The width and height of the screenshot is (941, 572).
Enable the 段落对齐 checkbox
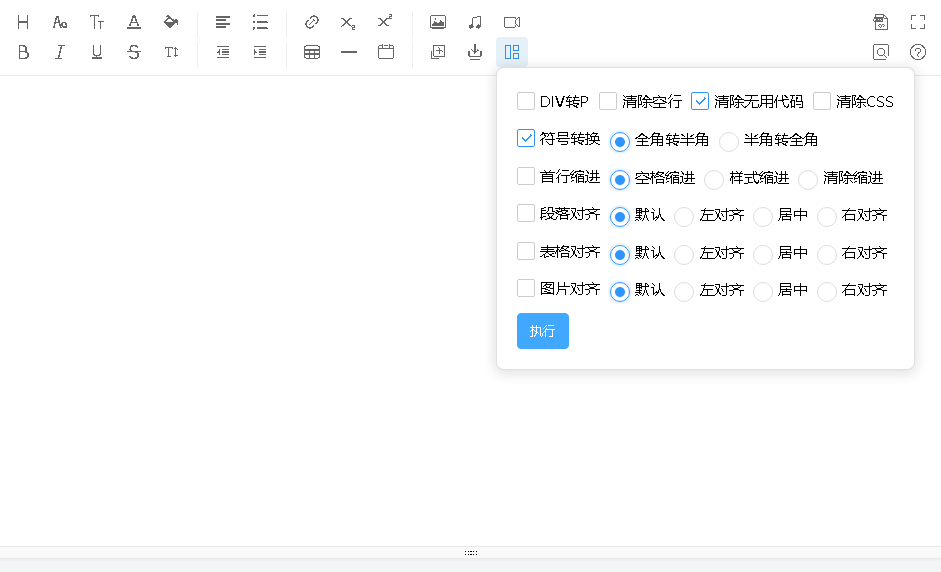point(526,213)
